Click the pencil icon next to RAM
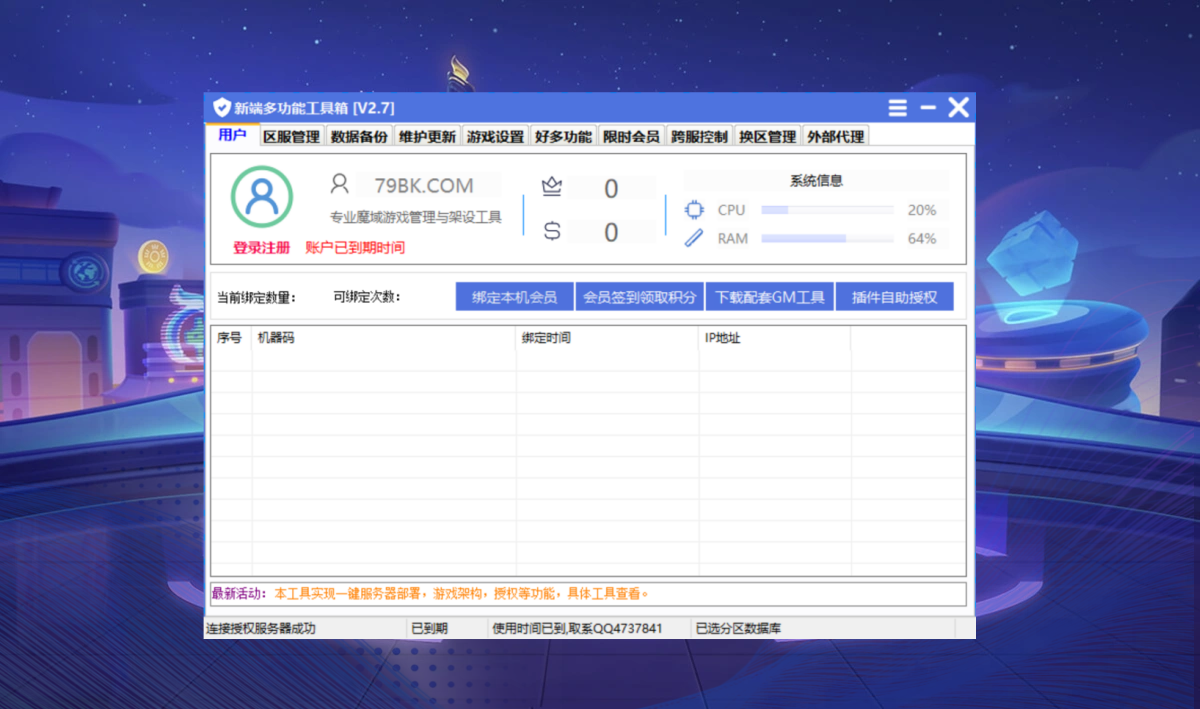Image resolution: width=1200 pixels, height=709 pixels. click(692, 238)
